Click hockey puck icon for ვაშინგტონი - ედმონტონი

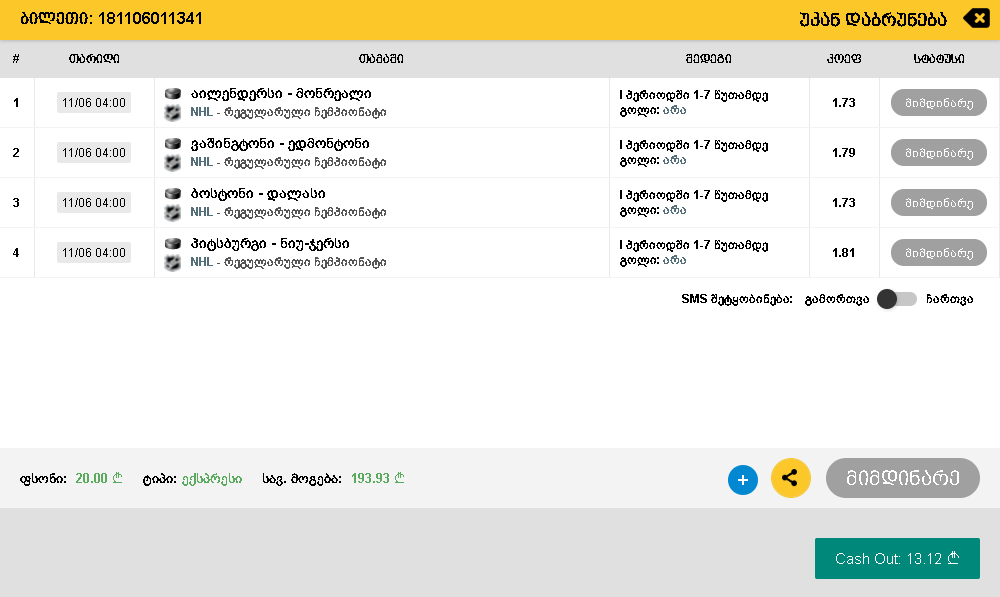pos(173,144)
